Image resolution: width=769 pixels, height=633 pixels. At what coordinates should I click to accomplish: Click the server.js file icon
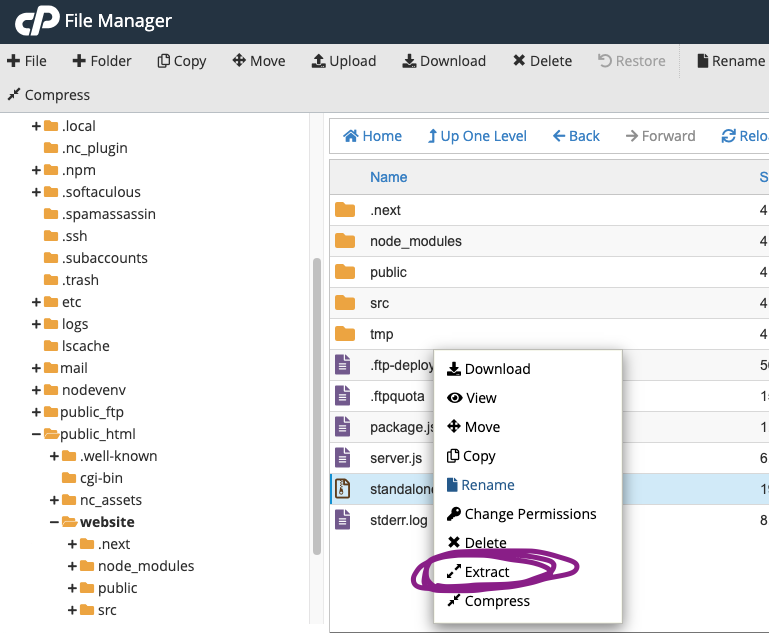click(343, 457)
